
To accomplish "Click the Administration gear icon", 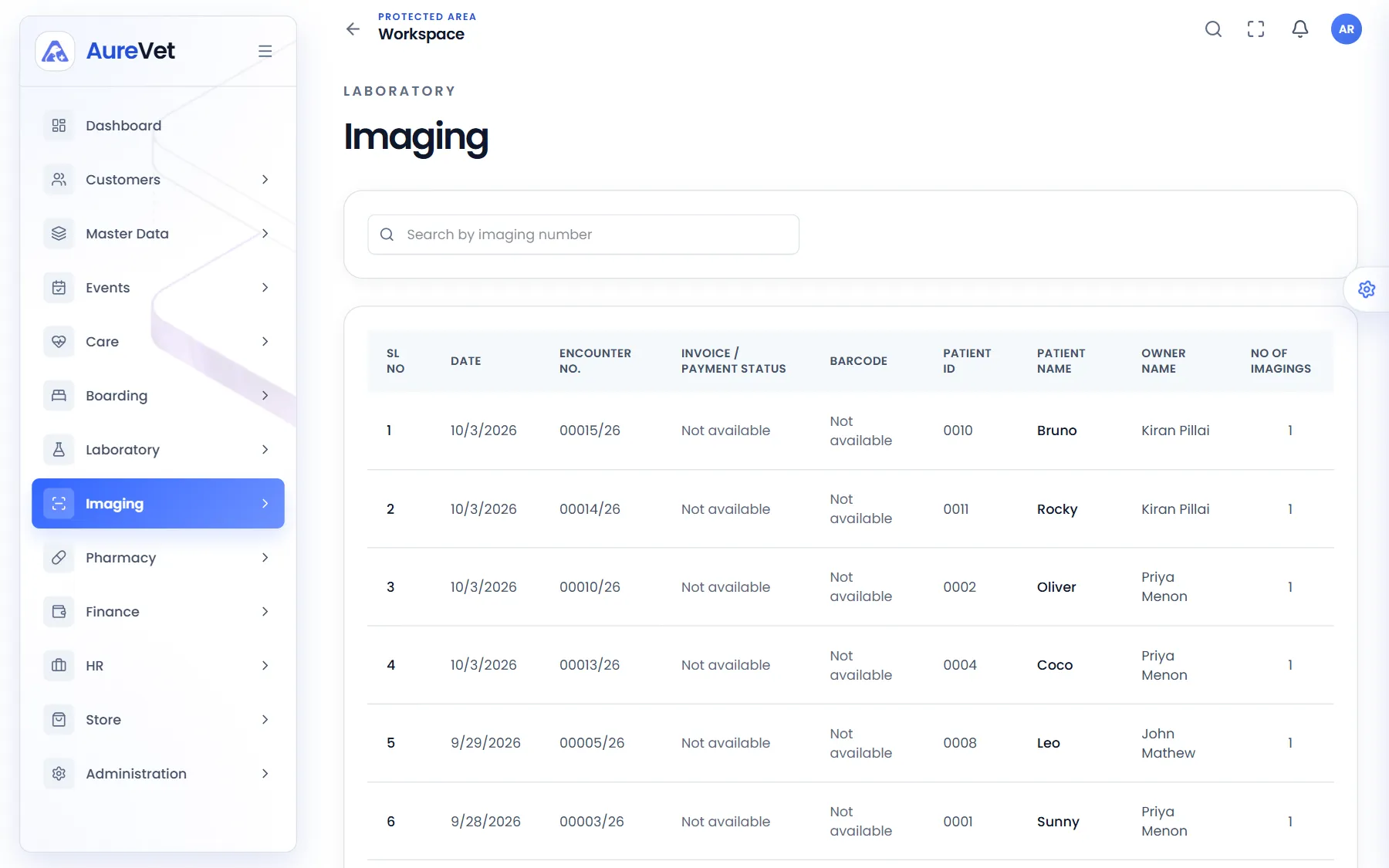I will (x=59, y=774).
